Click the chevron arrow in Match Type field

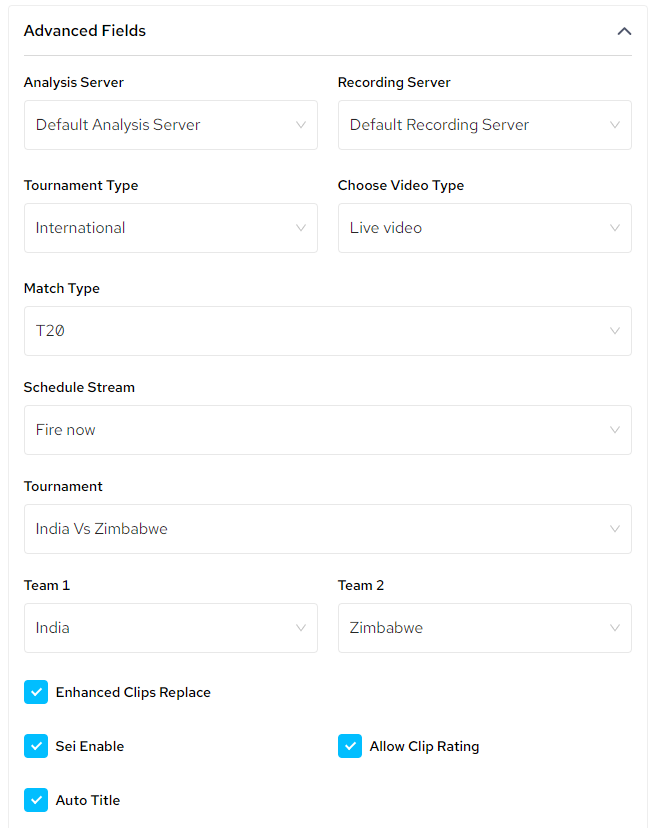coord(615,331)
